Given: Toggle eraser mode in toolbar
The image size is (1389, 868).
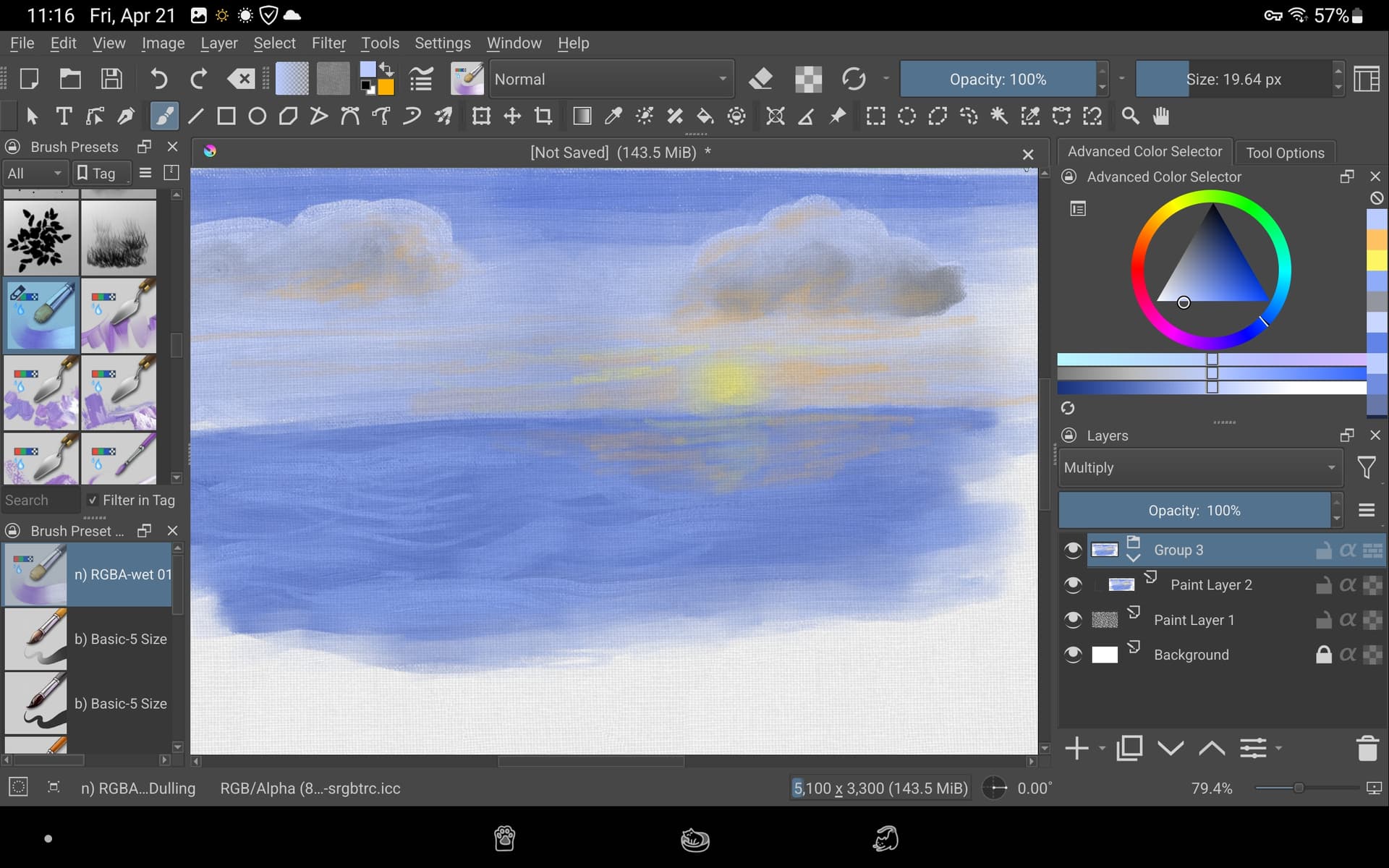Looking at the screenshot, I should point(760,79).
